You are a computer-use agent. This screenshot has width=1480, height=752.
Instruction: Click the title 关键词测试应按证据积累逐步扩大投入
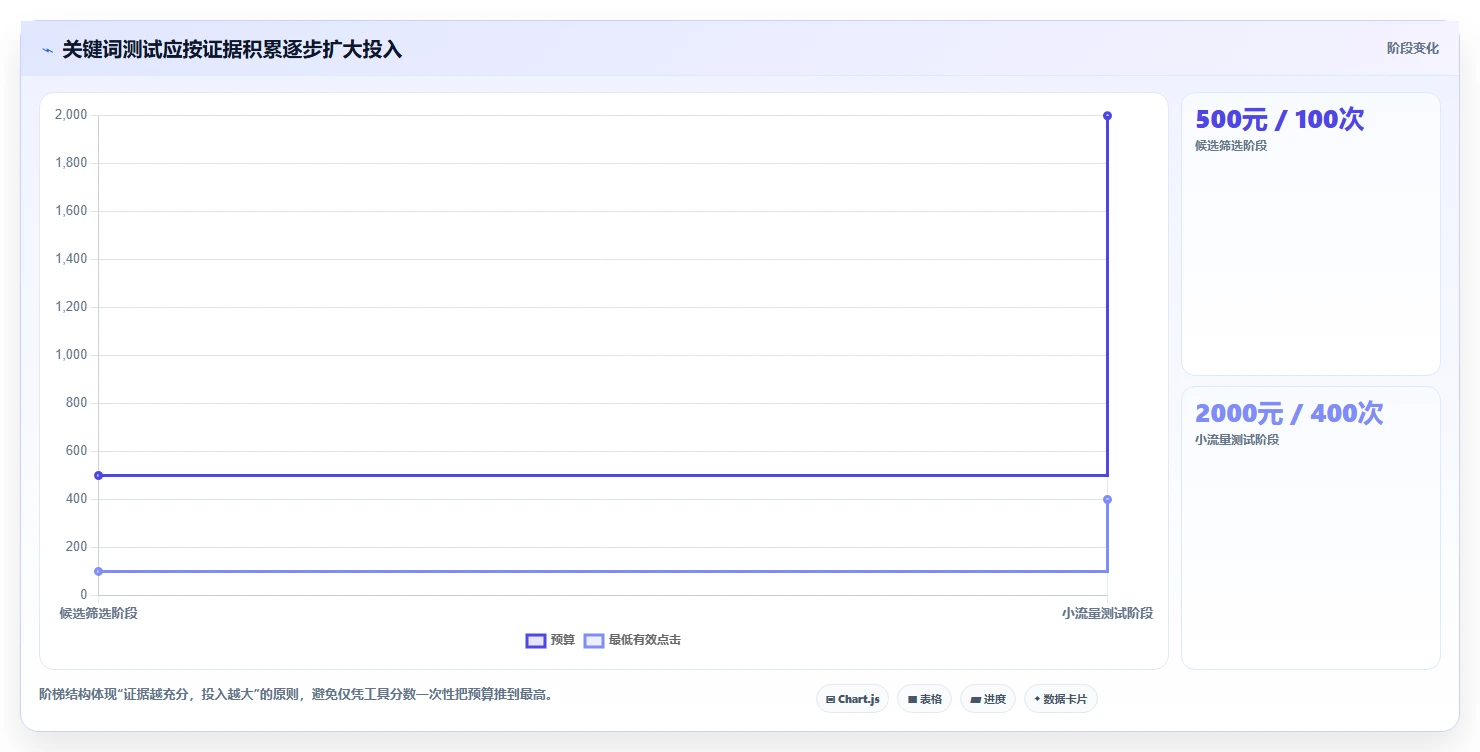click(x=232, y=49)
